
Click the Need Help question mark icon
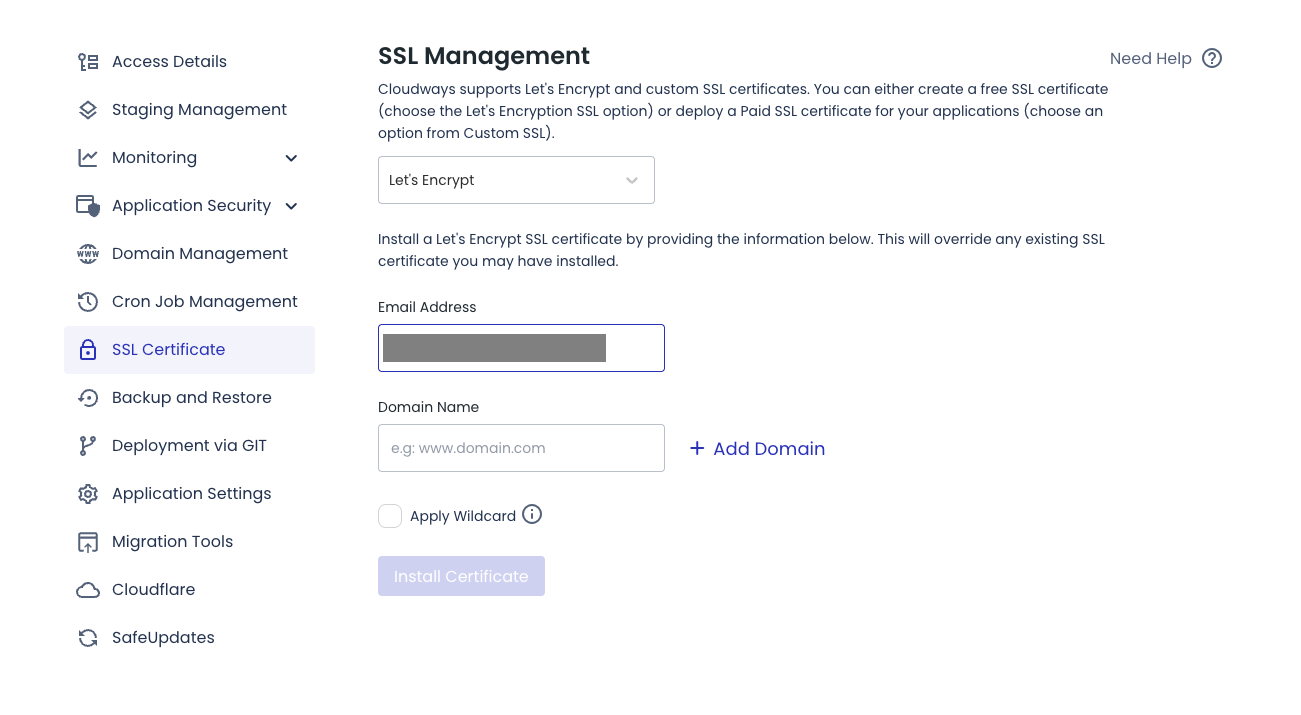click(1212, 58)
